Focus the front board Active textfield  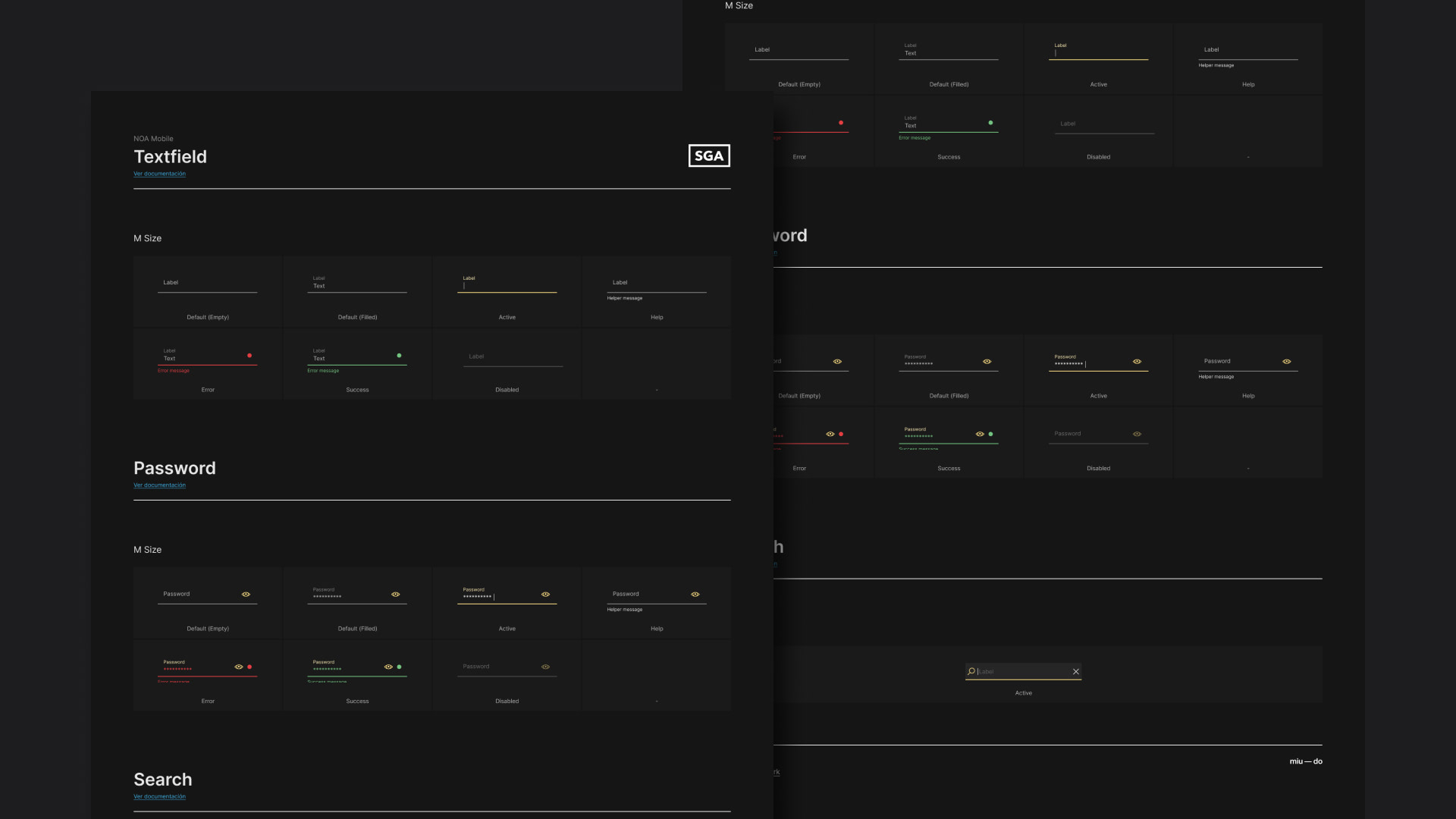(507, 283)
